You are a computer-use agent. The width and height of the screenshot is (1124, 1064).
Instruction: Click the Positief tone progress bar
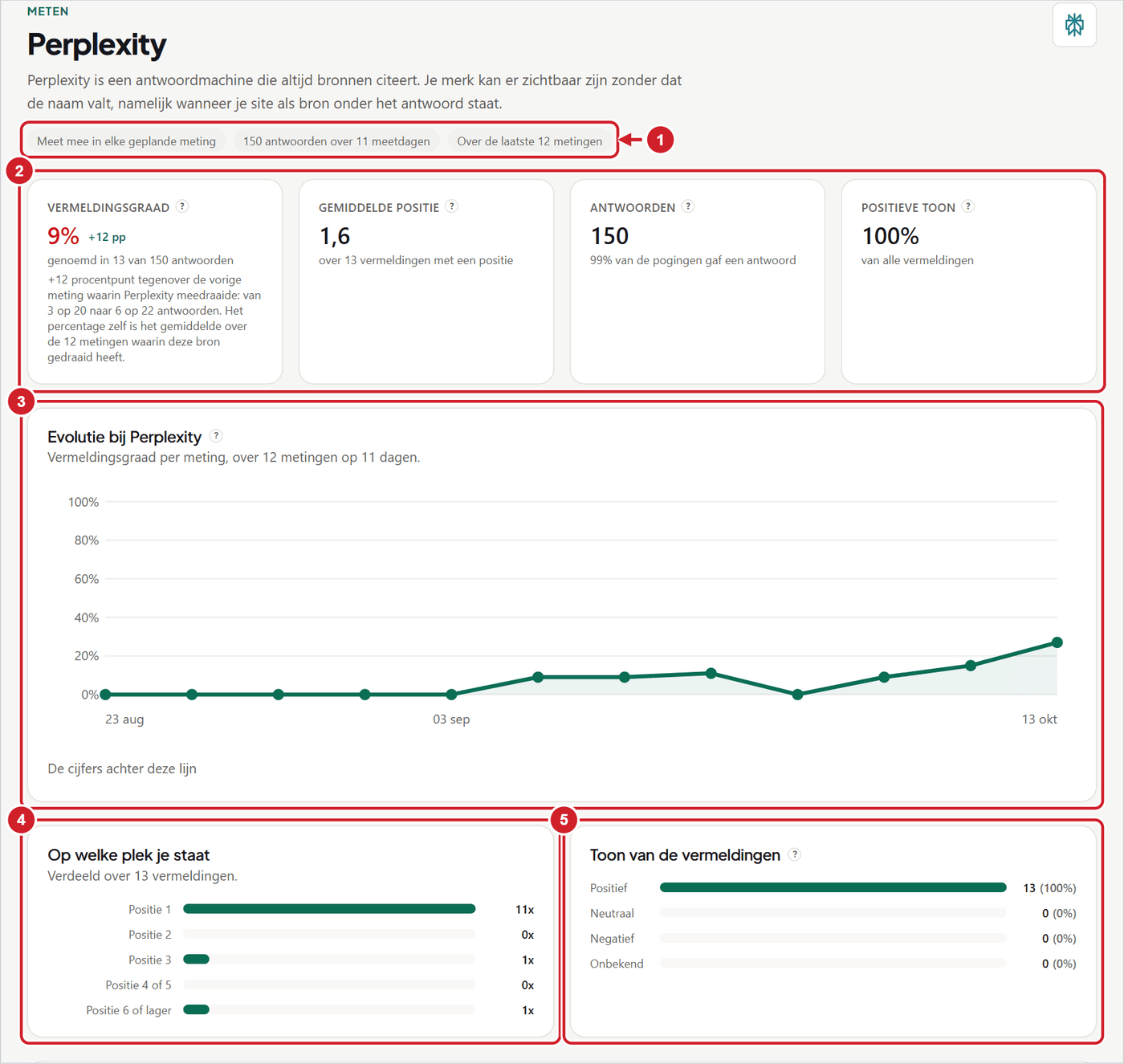833,887
